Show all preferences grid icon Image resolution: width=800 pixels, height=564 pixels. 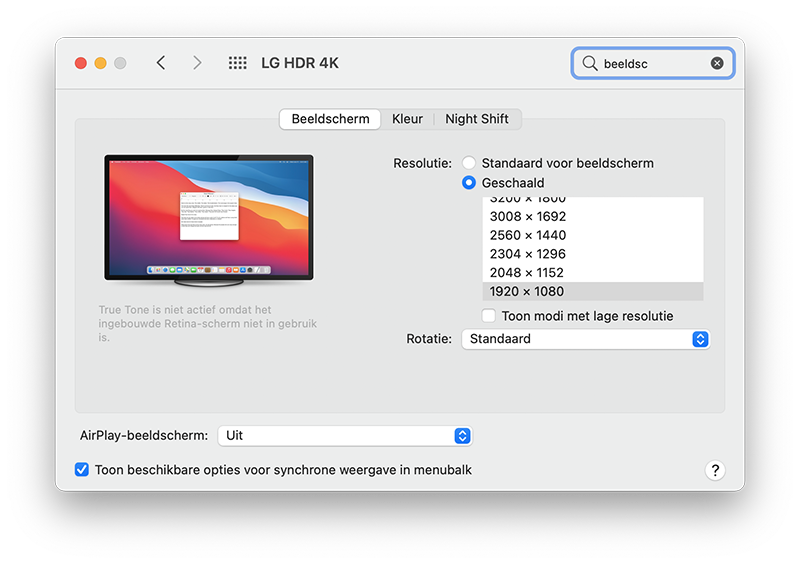coord(237,63)
